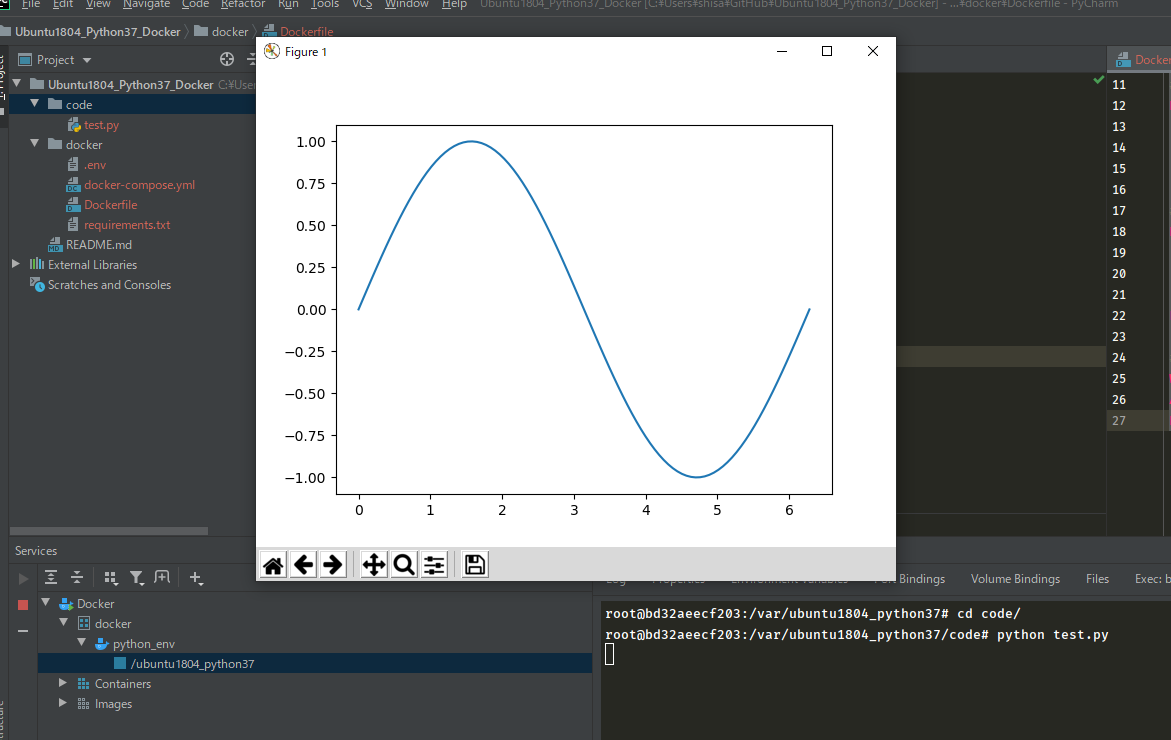1171x740 pixels.
Task: Collapse the python_env node
Action: [81, 643]
